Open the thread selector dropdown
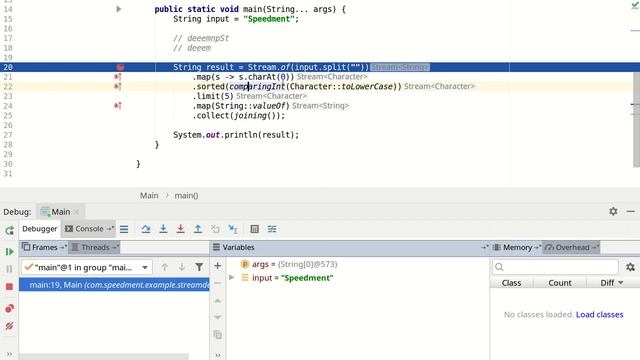The height and width of the screenshot is (360, 640). (87, 267)
